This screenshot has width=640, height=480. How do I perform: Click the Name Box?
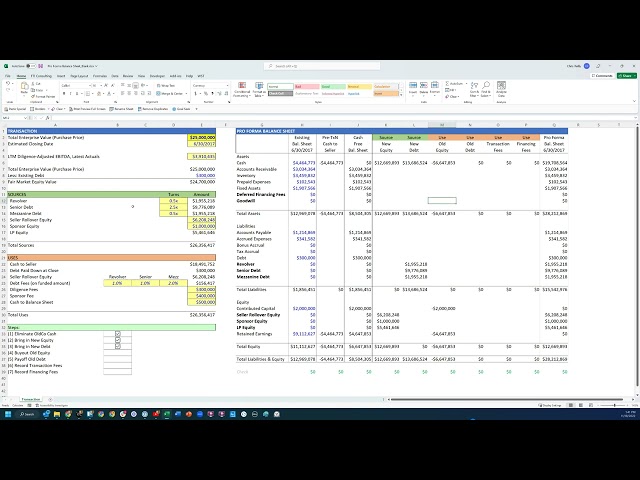(13, 118)
